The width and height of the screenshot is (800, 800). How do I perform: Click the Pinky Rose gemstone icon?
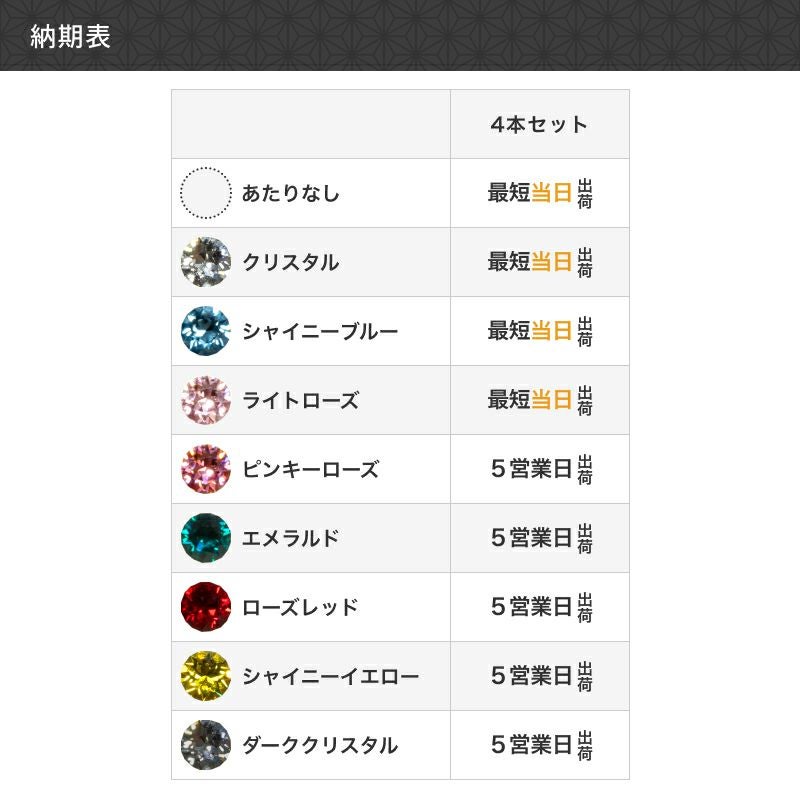click(205, 469)
